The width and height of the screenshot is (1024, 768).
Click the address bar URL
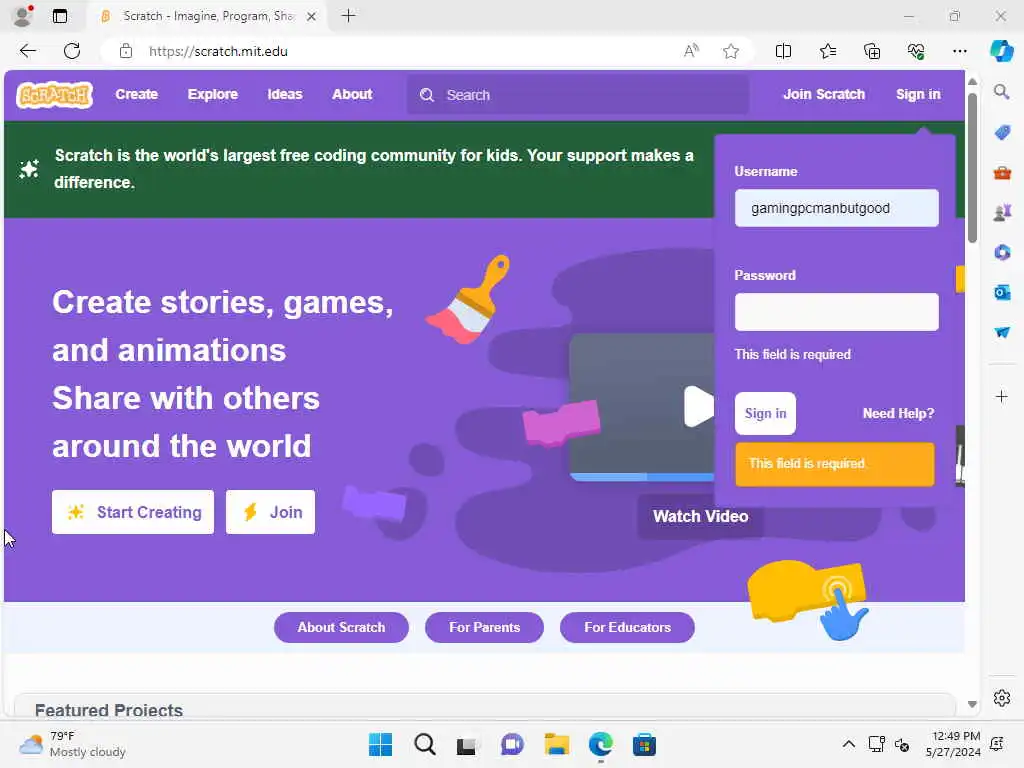tap(218, 51)
